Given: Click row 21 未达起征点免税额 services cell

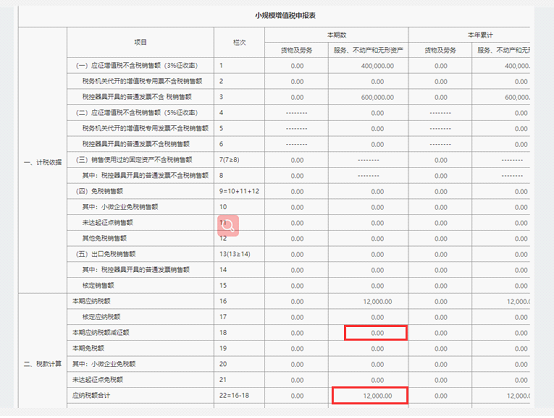Looking at the screenshot, I should (x=369, y=380).
